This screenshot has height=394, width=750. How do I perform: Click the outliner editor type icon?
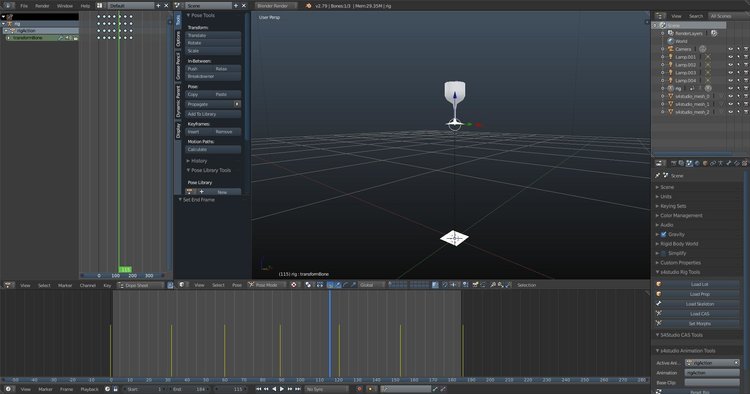pyautogui.click(x=660, y=16)
